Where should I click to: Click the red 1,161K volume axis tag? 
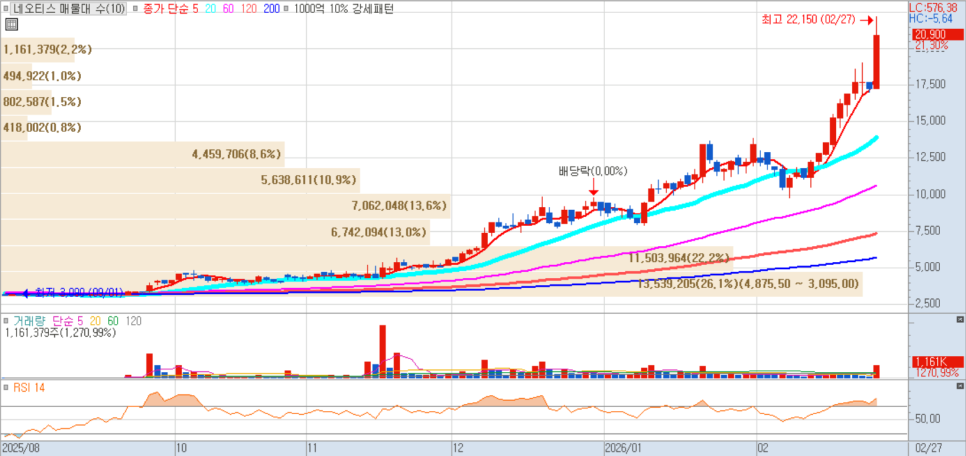(936, 362)
